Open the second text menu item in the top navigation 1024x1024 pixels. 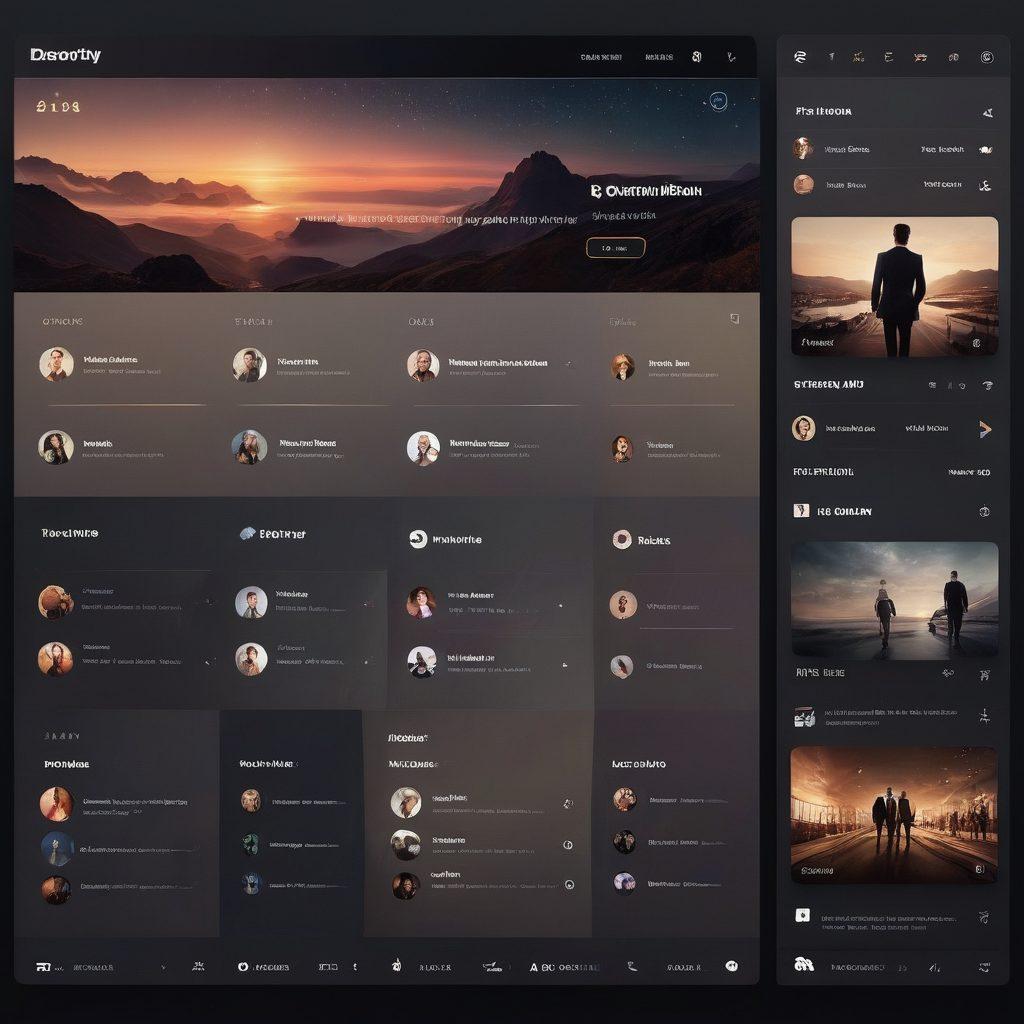click(x=659, y=58)
